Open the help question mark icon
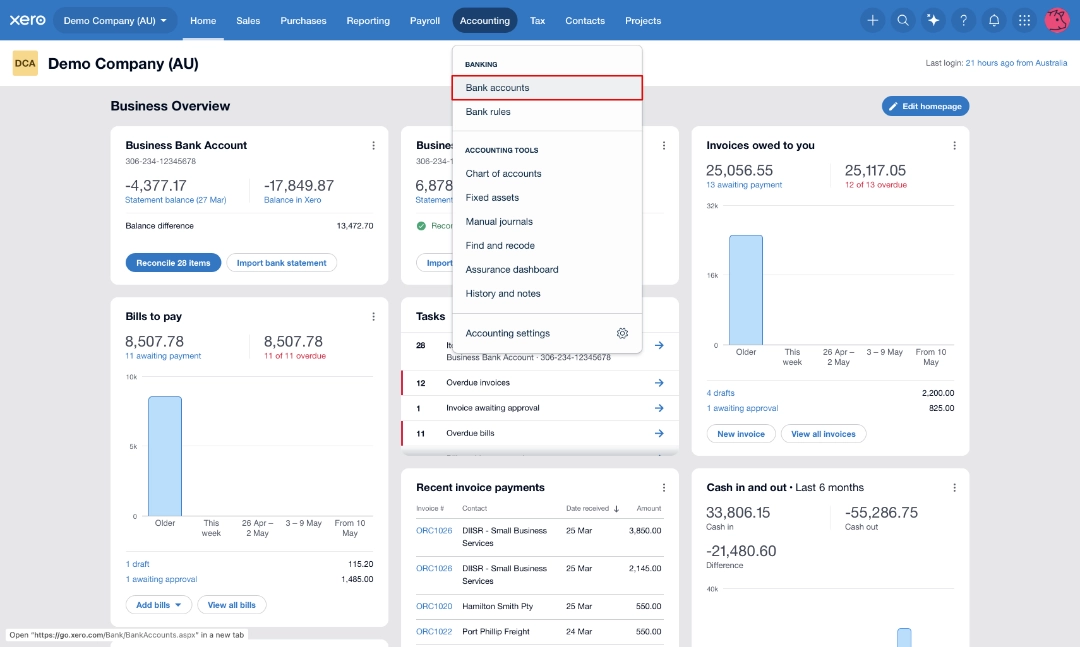This screenshot has height=647, width=1080. point(963,21)
